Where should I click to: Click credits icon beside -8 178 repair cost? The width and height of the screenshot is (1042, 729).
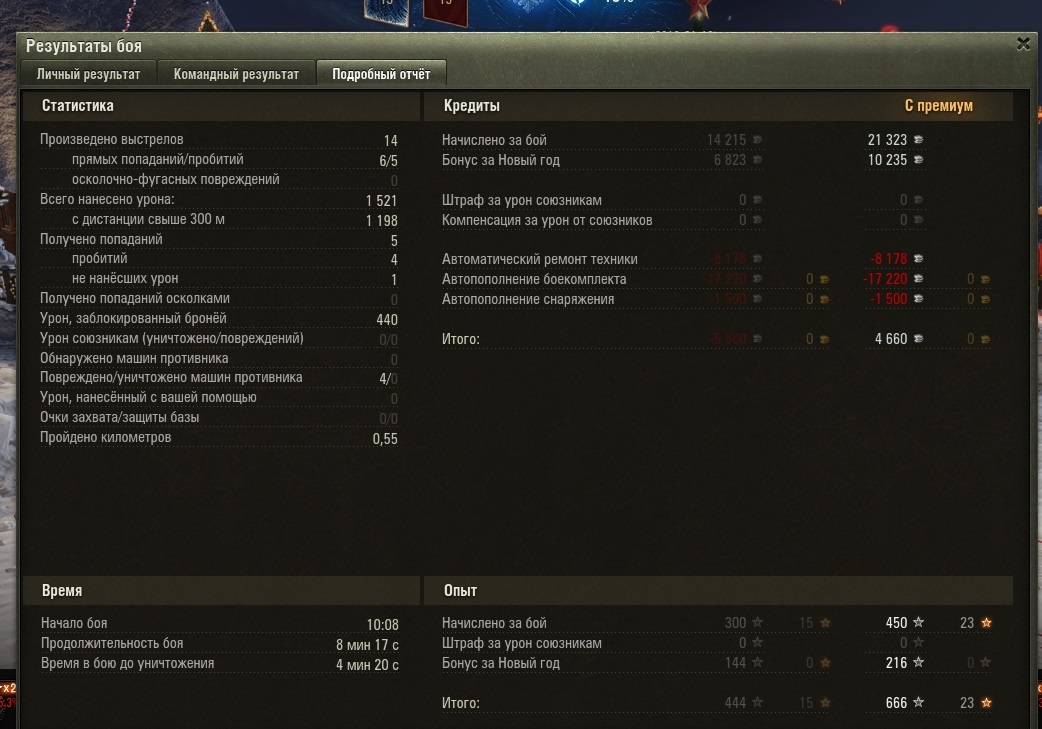[918, 259]
